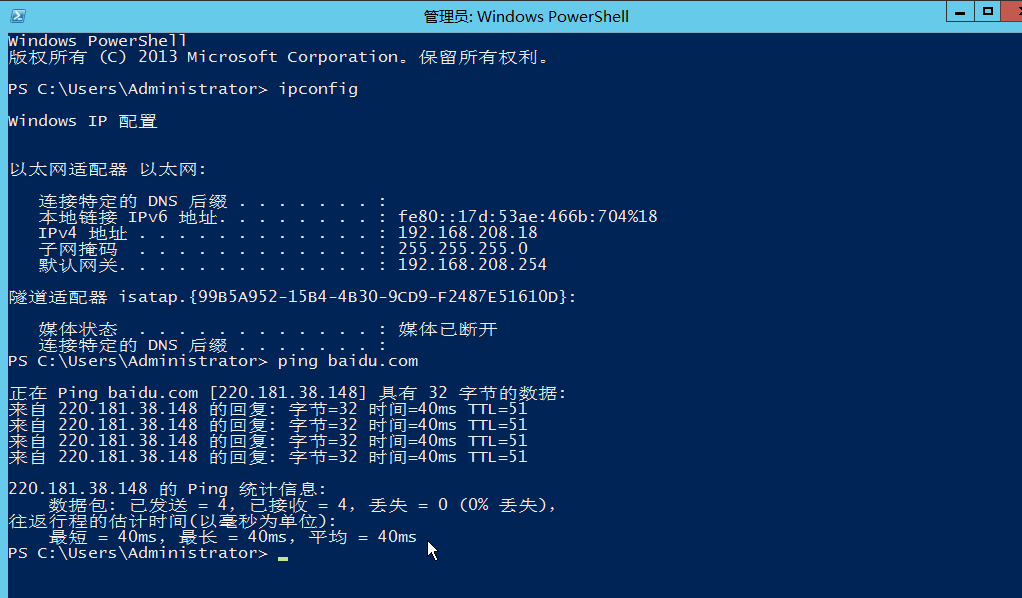Click the 'Windows IP 配置' heading
The image size is (1022, 598).
[x=82, y=121]
